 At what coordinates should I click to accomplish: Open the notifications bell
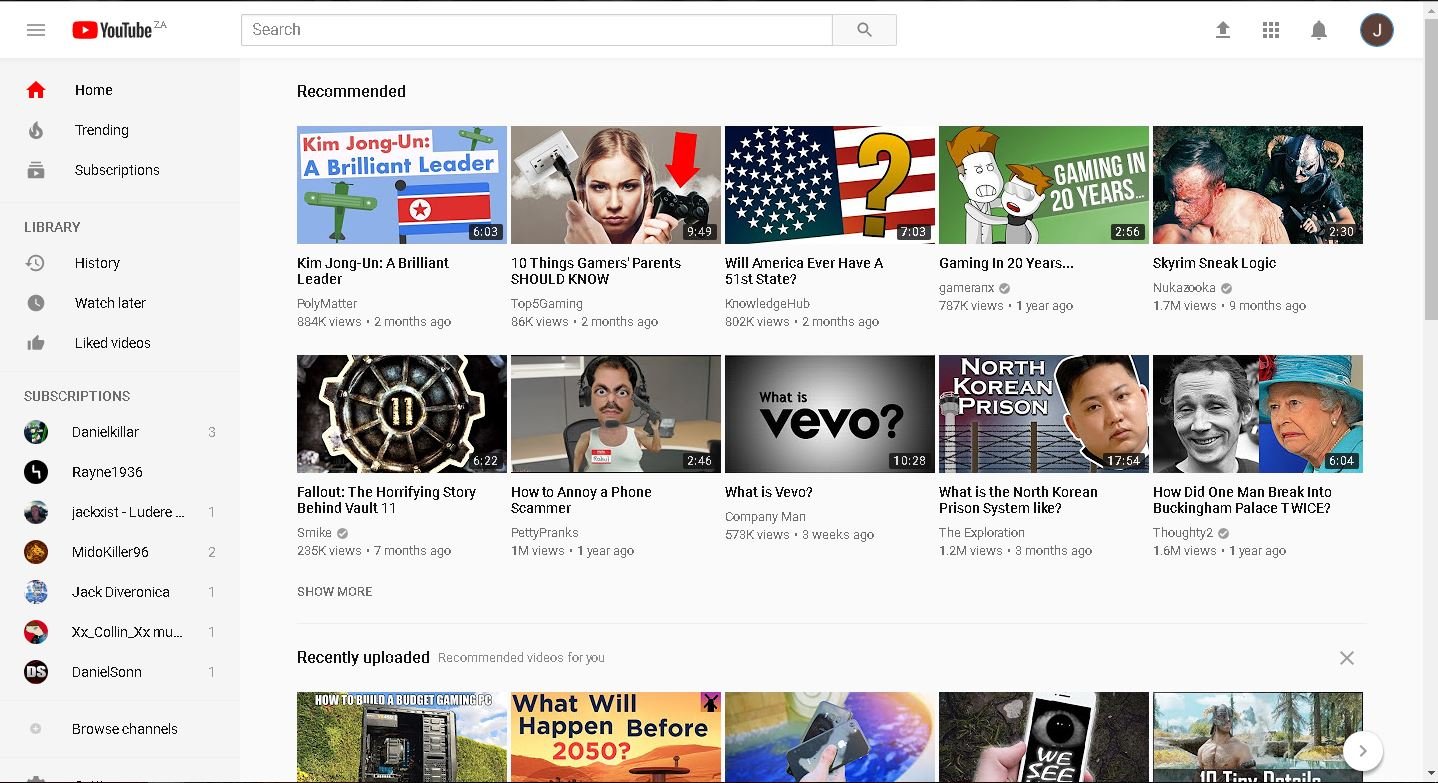[1319, 30]
